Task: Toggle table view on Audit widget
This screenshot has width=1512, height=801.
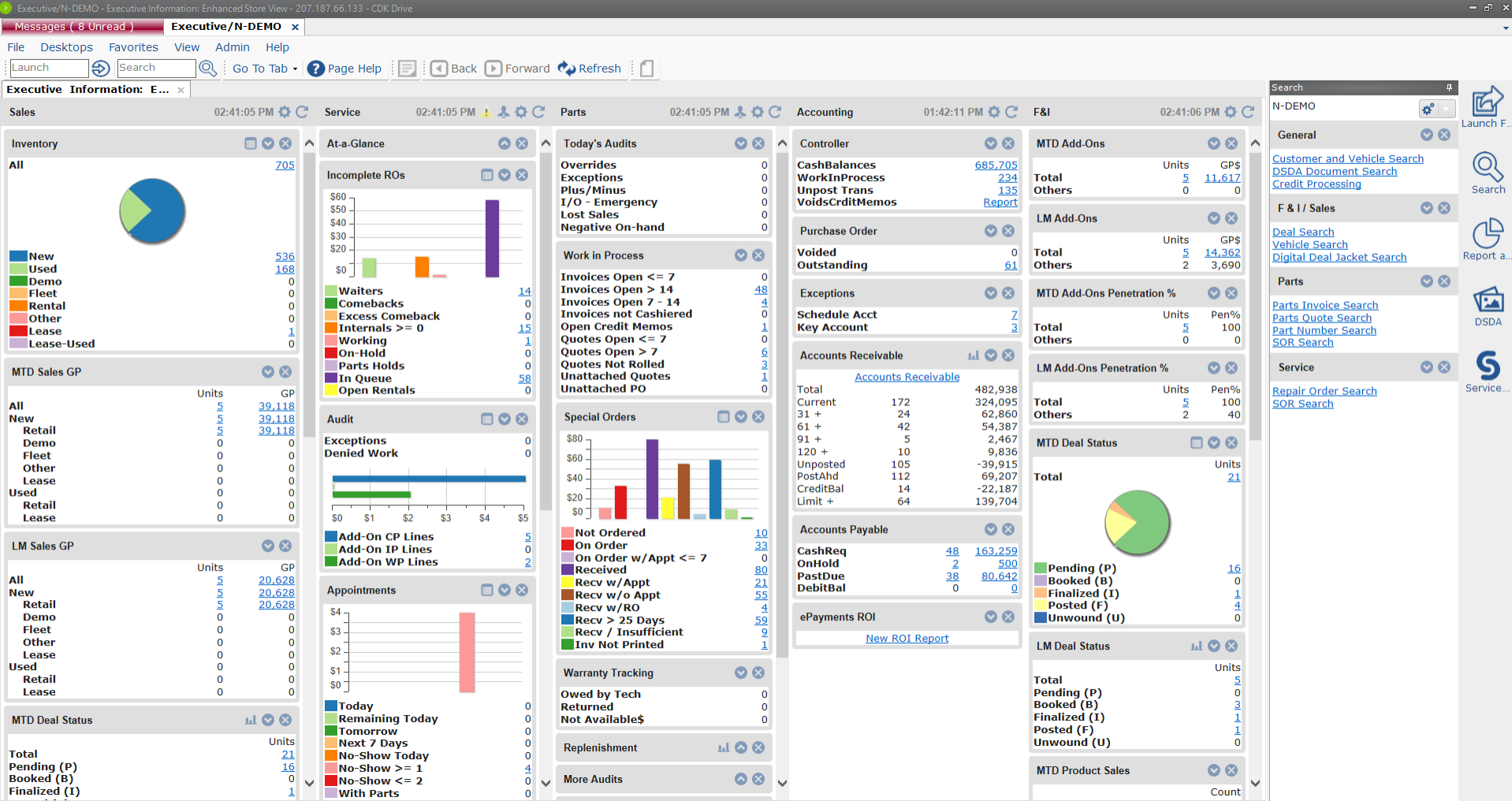Action: click(487, 419)
